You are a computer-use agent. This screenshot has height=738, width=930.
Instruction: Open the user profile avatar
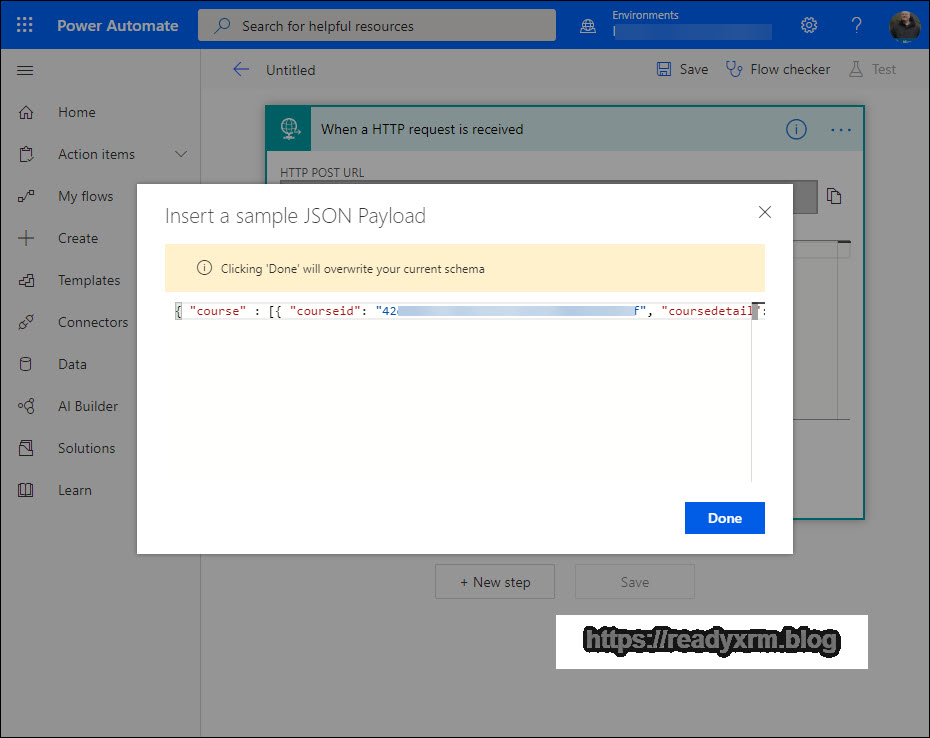(x=904, y=25)
